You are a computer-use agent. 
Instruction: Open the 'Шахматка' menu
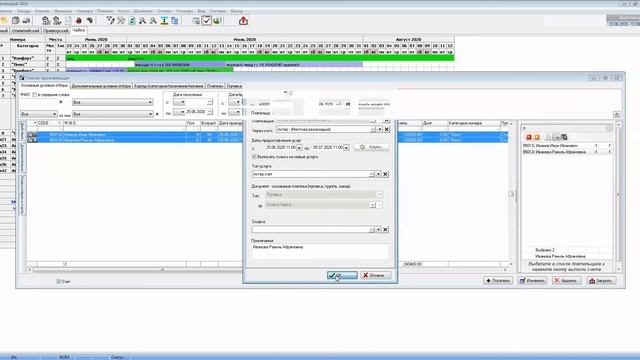pyautogui.click(x=143, y=11)
